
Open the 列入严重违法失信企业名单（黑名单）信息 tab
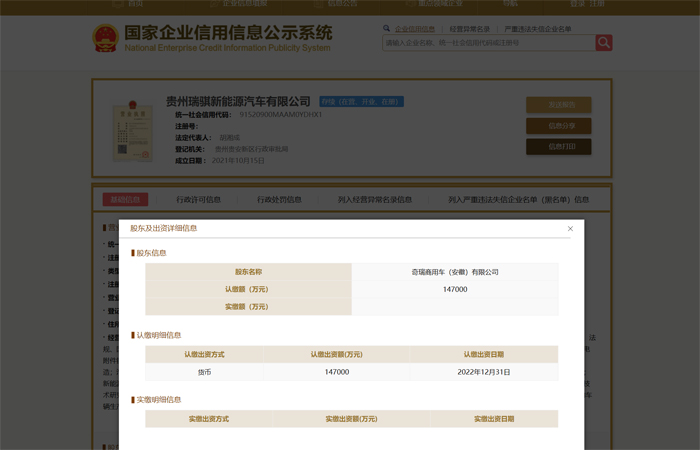[x=518, y=200]
